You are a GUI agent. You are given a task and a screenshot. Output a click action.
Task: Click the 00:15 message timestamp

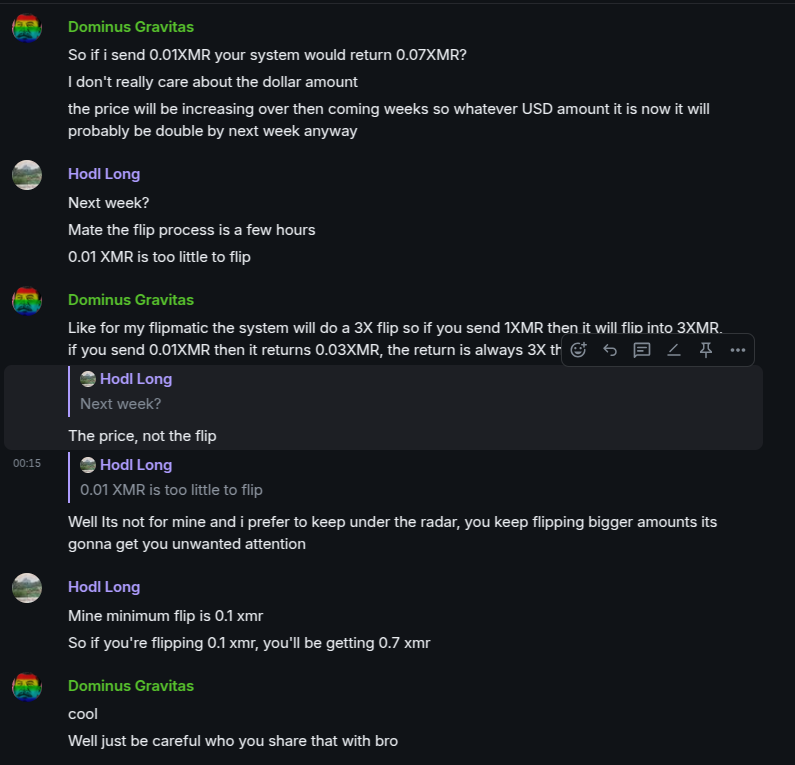(x=27, y=464)
